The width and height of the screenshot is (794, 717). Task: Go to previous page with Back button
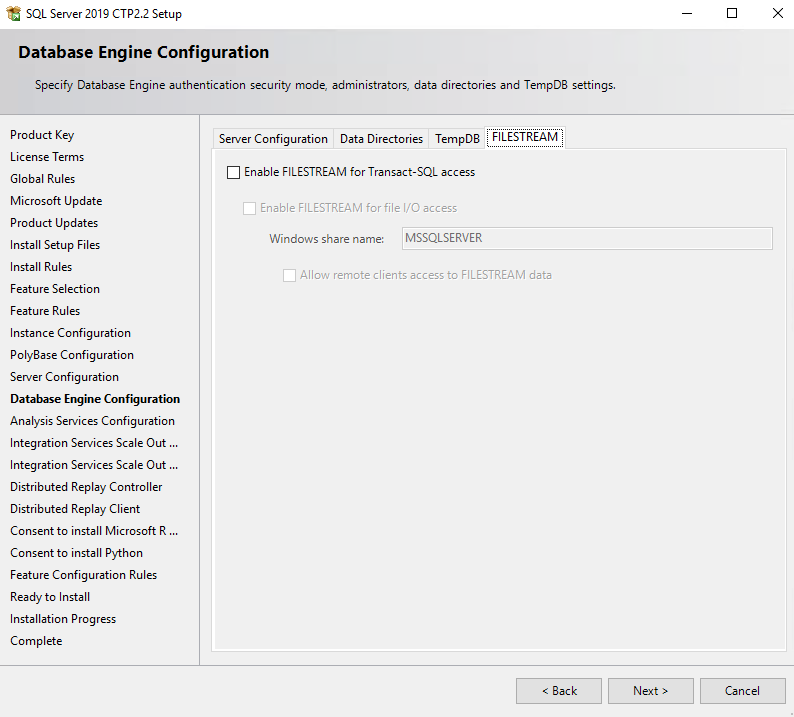click(x=559, y=691)
